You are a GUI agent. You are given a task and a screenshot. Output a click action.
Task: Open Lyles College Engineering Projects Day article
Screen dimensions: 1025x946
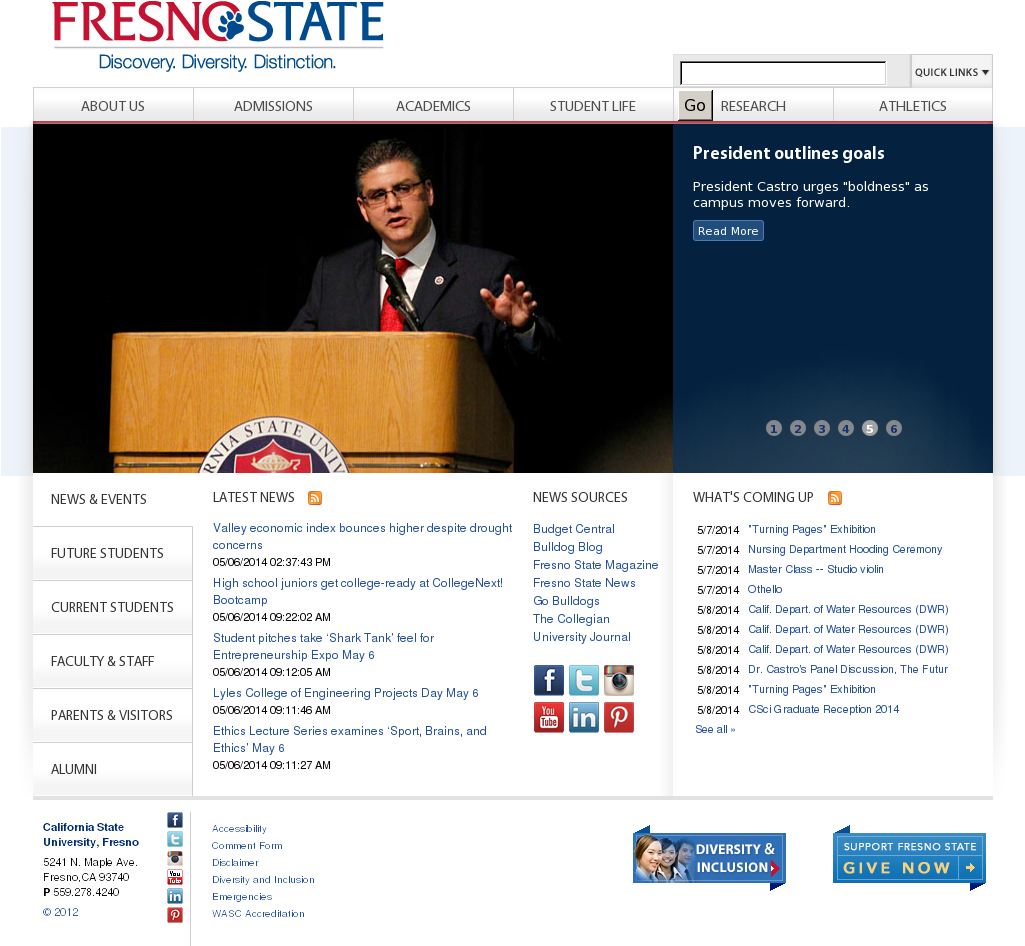coord(345,693)
